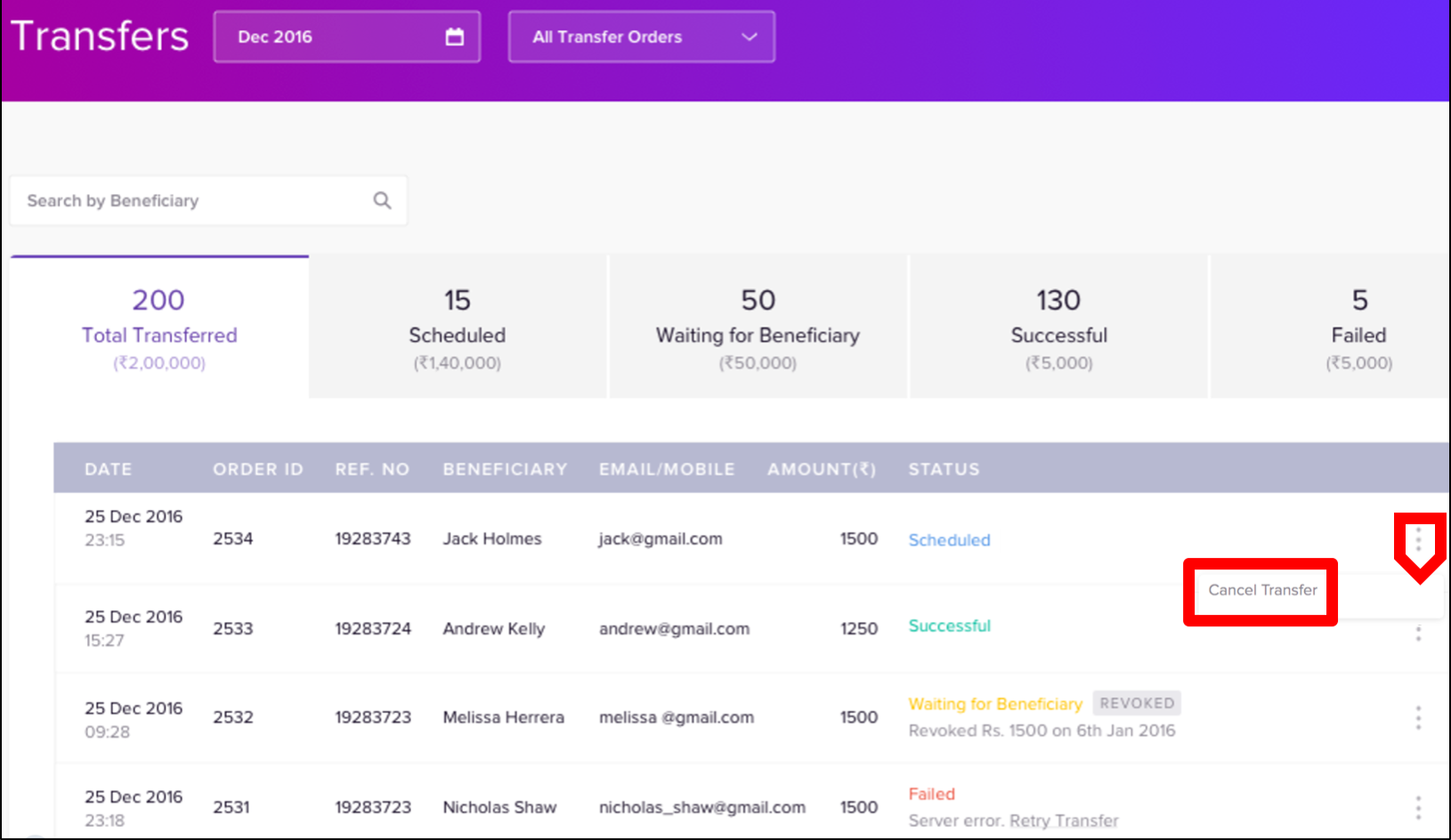Open the three-dot menu for Jack Holmes row

click(1418, 539)
